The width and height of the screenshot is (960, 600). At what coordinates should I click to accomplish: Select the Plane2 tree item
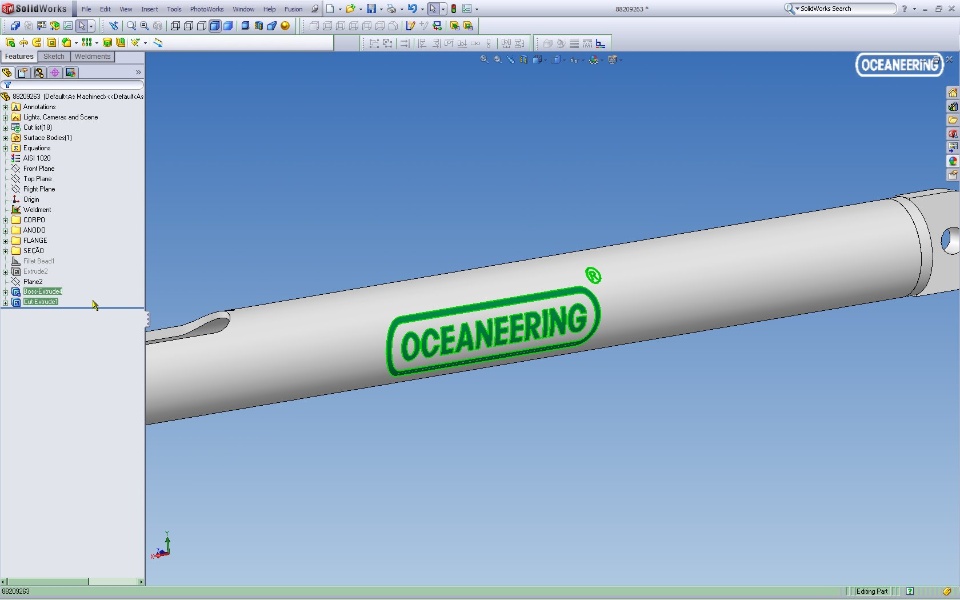click(x=33, y=282)
